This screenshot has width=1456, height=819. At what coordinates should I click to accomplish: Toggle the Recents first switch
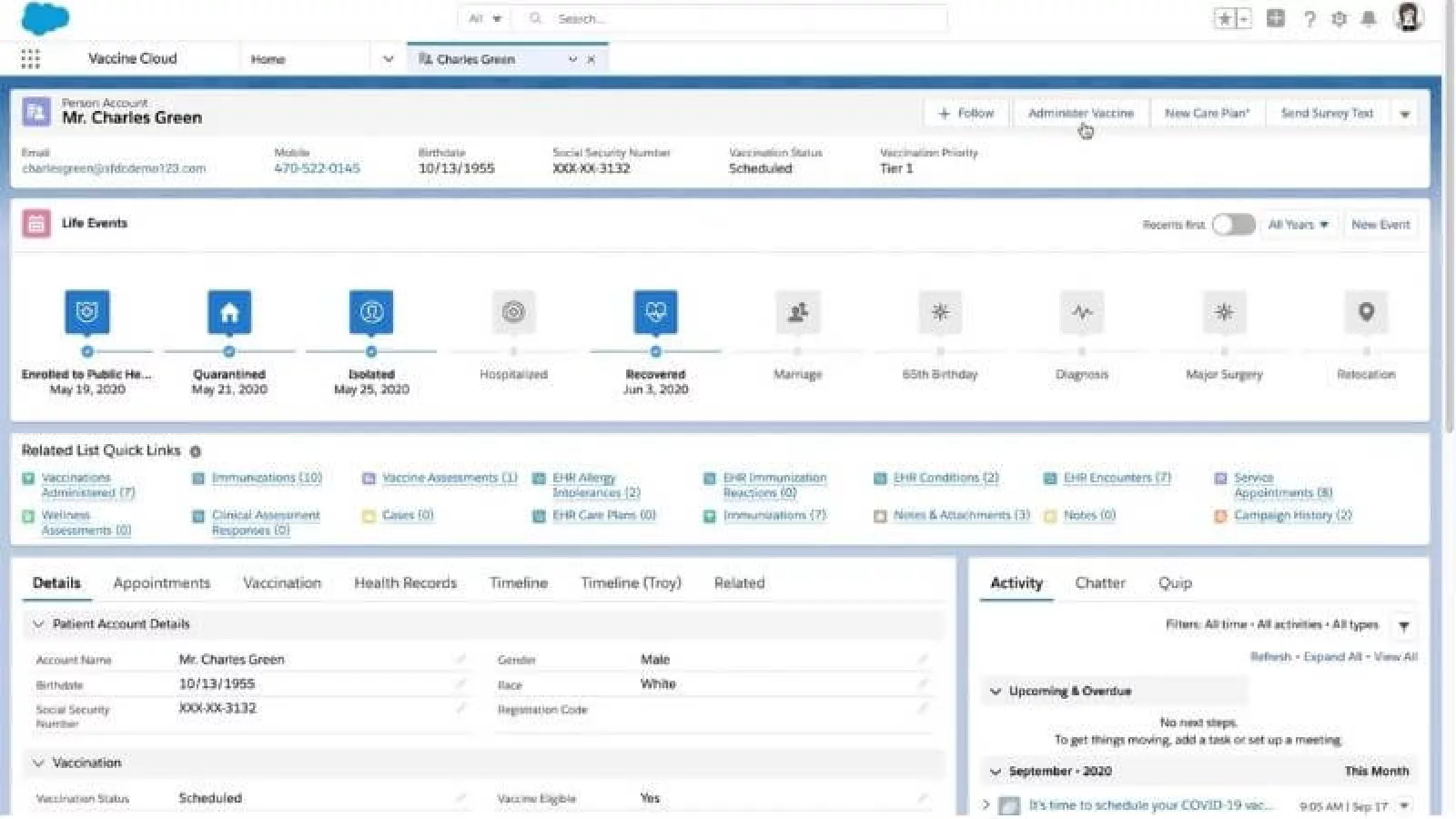coord(1233,225)
